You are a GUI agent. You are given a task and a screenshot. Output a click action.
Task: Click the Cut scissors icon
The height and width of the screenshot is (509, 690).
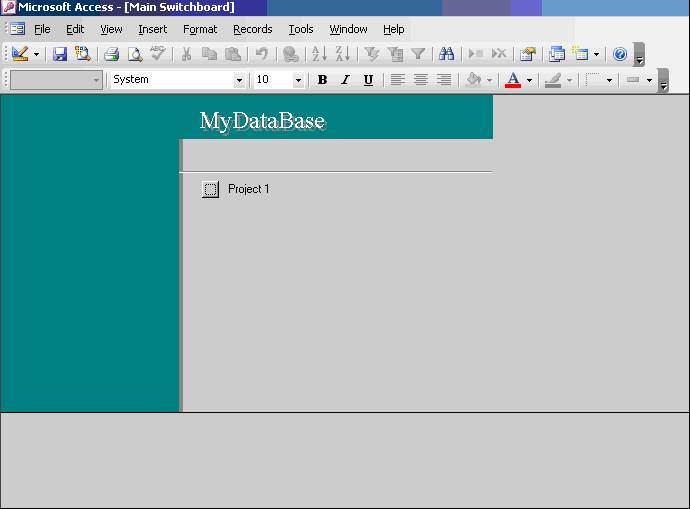pos(187,54)
